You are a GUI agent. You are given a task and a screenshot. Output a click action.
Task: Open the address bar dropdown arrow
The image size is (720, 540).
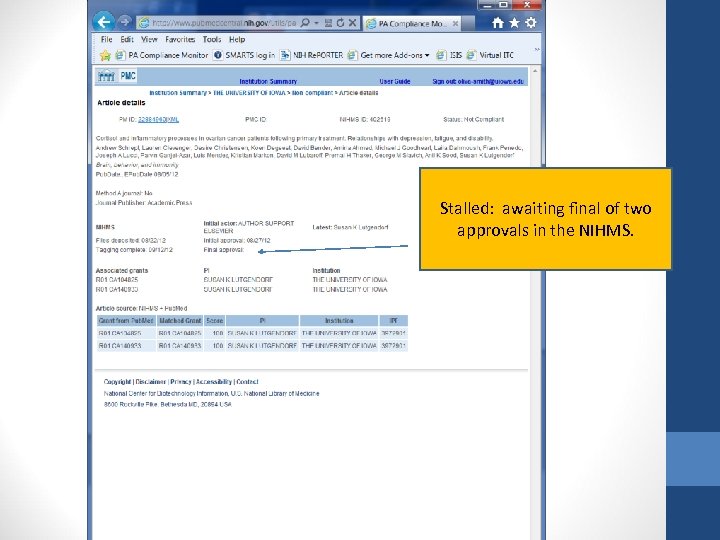click(316, 22)
